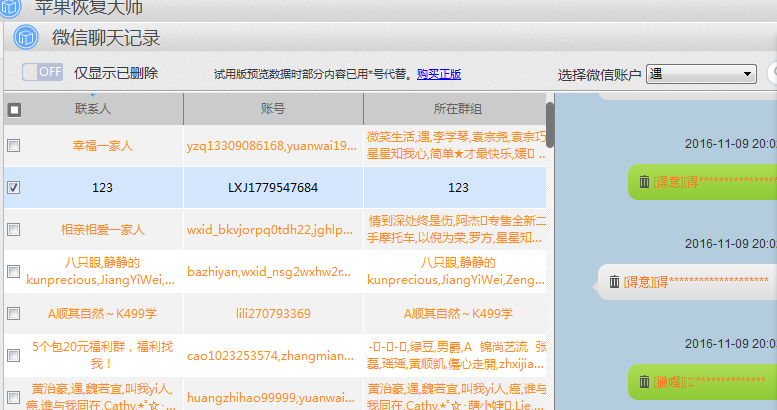This screenshot has height=410, width=777.
Task: Check the box for 八只眼,静静的 row
Action: (x=14, y=272)
